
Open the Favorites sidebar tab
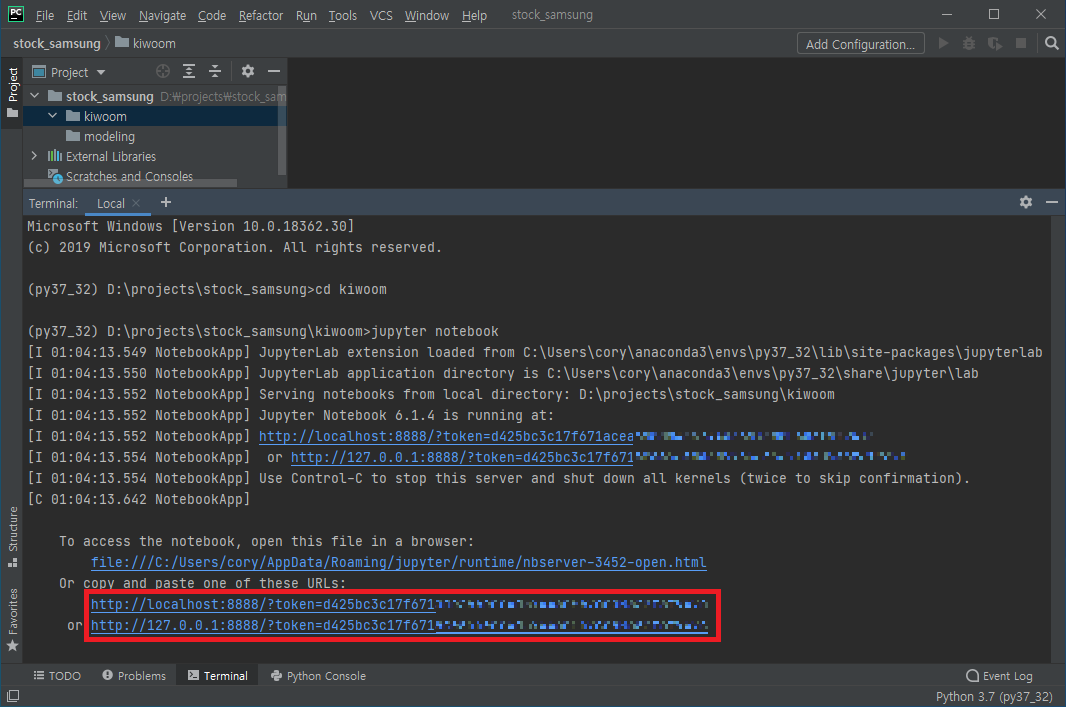[12, 619]
